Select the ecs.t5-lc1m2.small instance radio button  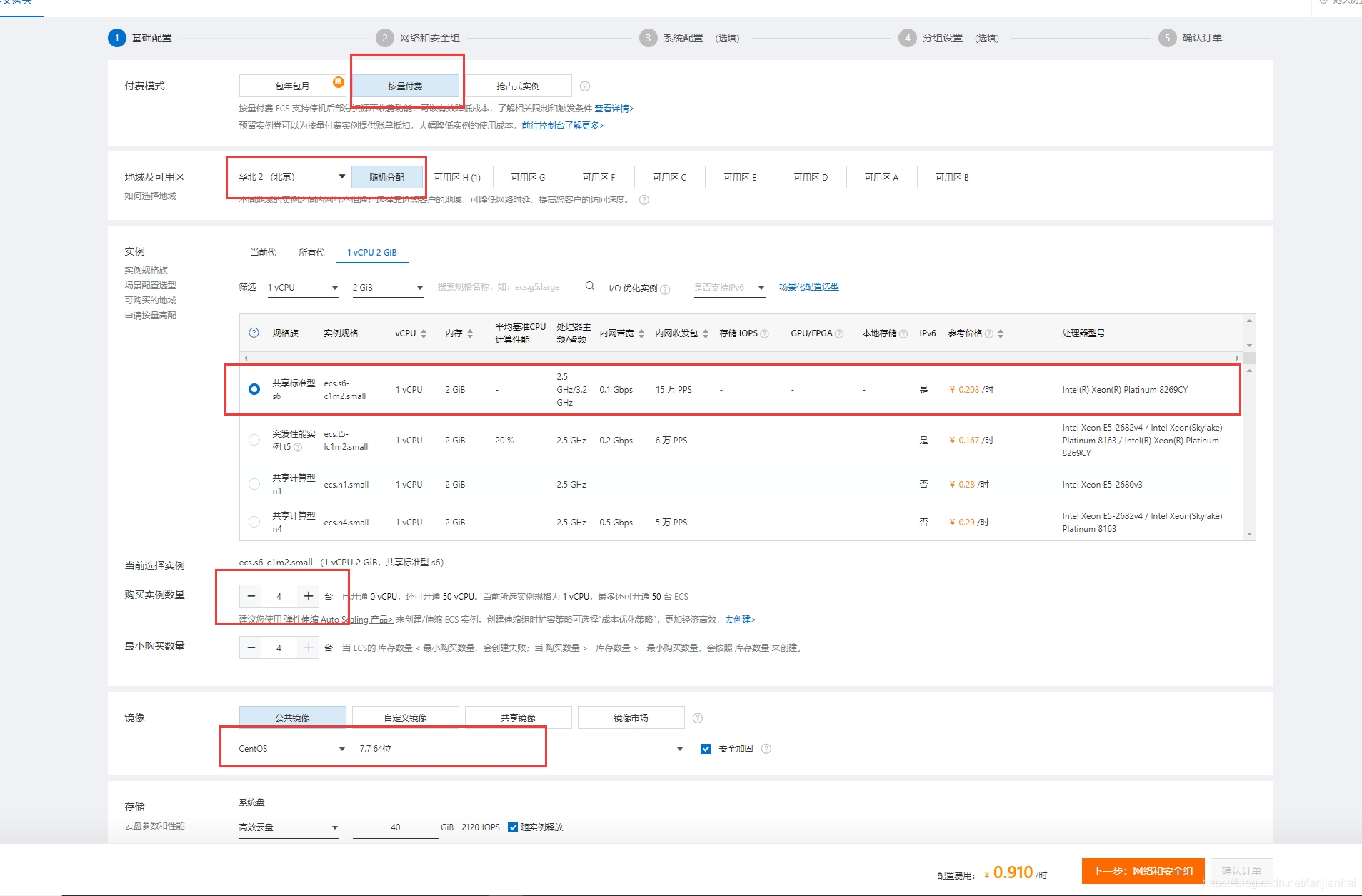coord(254,441)
